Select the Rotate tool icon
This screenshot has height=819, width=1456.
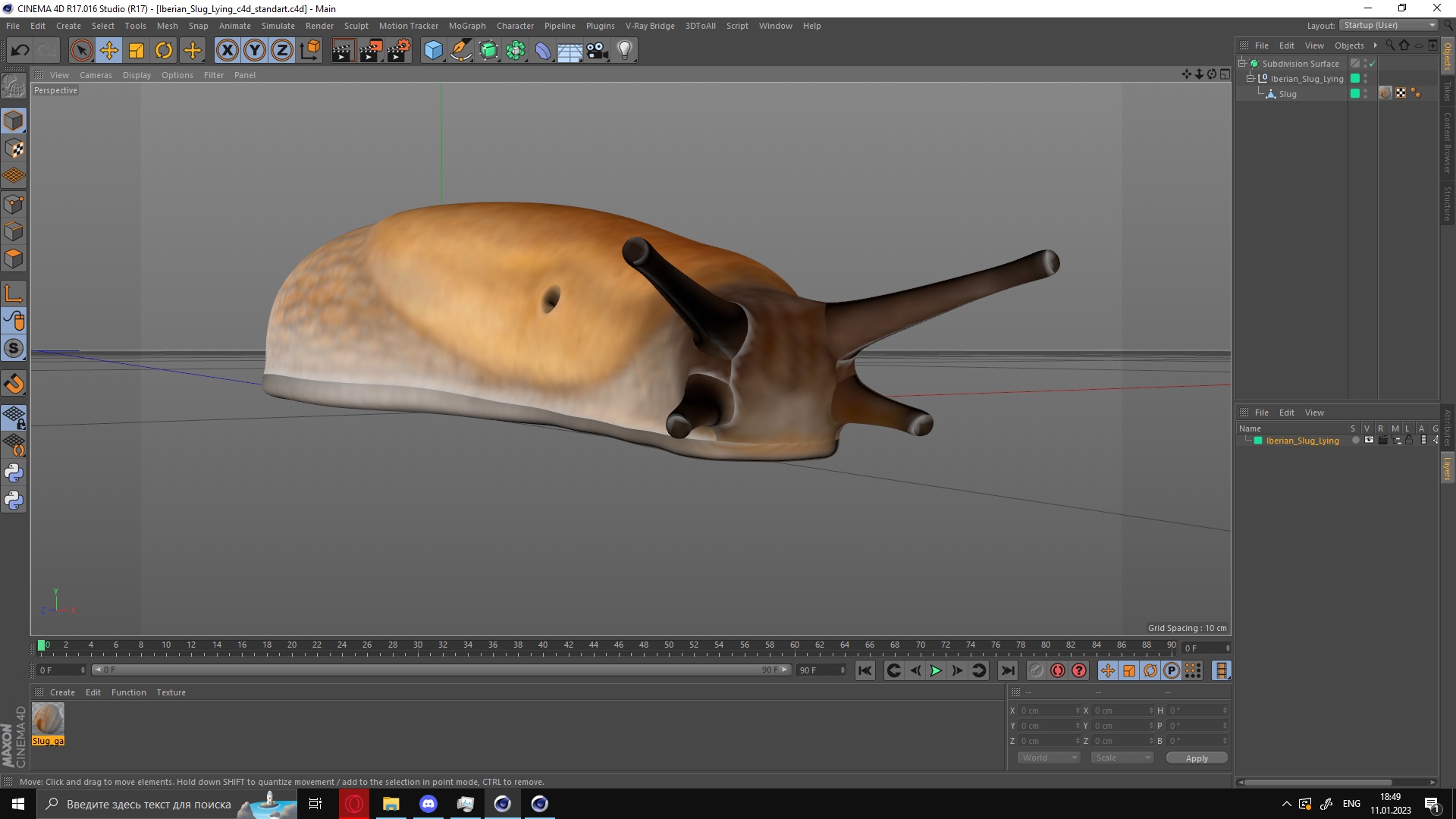[164, 51]
